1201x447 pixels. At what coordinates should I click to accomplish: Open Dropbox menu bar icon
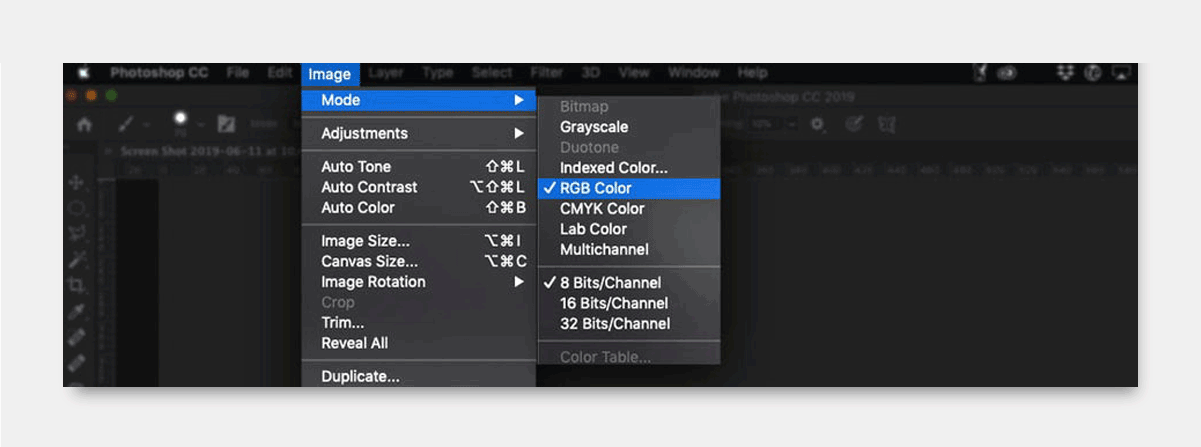tap(1064, 73)
